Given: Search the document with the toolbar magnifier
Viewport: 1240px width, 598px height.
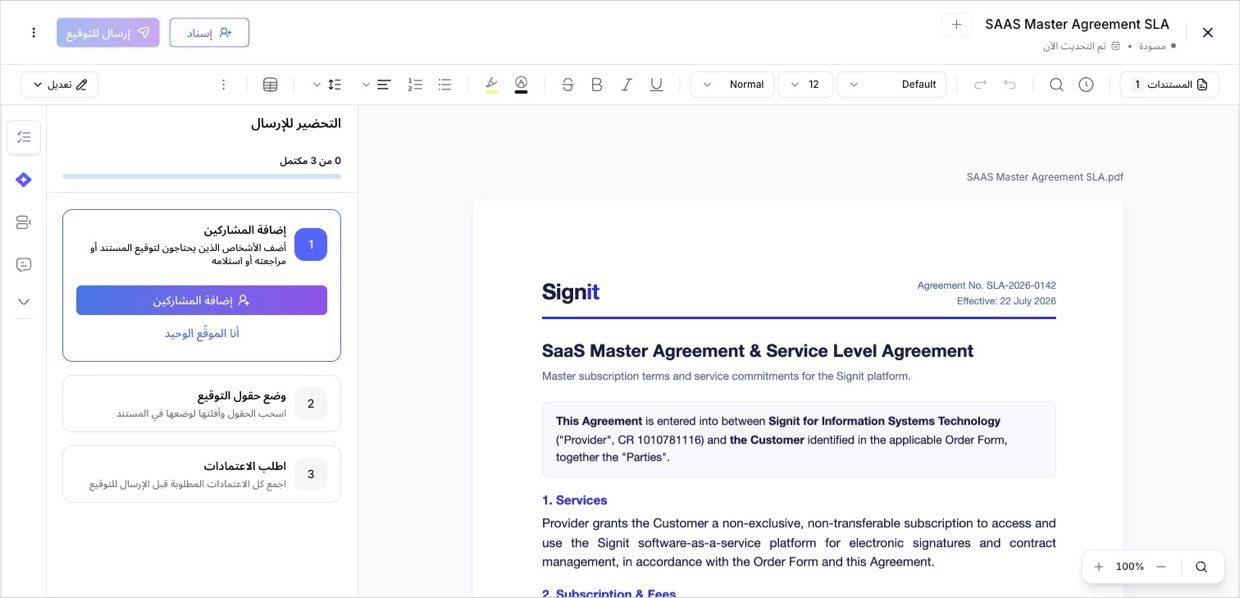Looking at the screenshot, I should tap(1056, 85).
